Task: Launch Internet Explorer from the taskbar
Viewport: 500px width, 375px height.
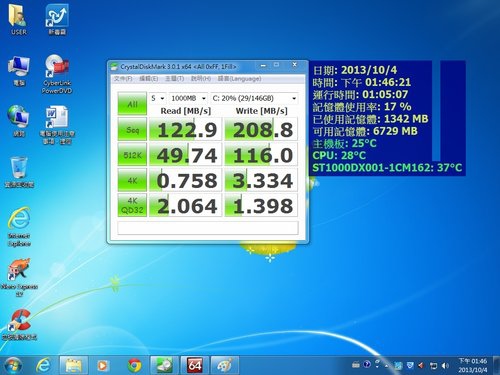Action: click(43, 365)
